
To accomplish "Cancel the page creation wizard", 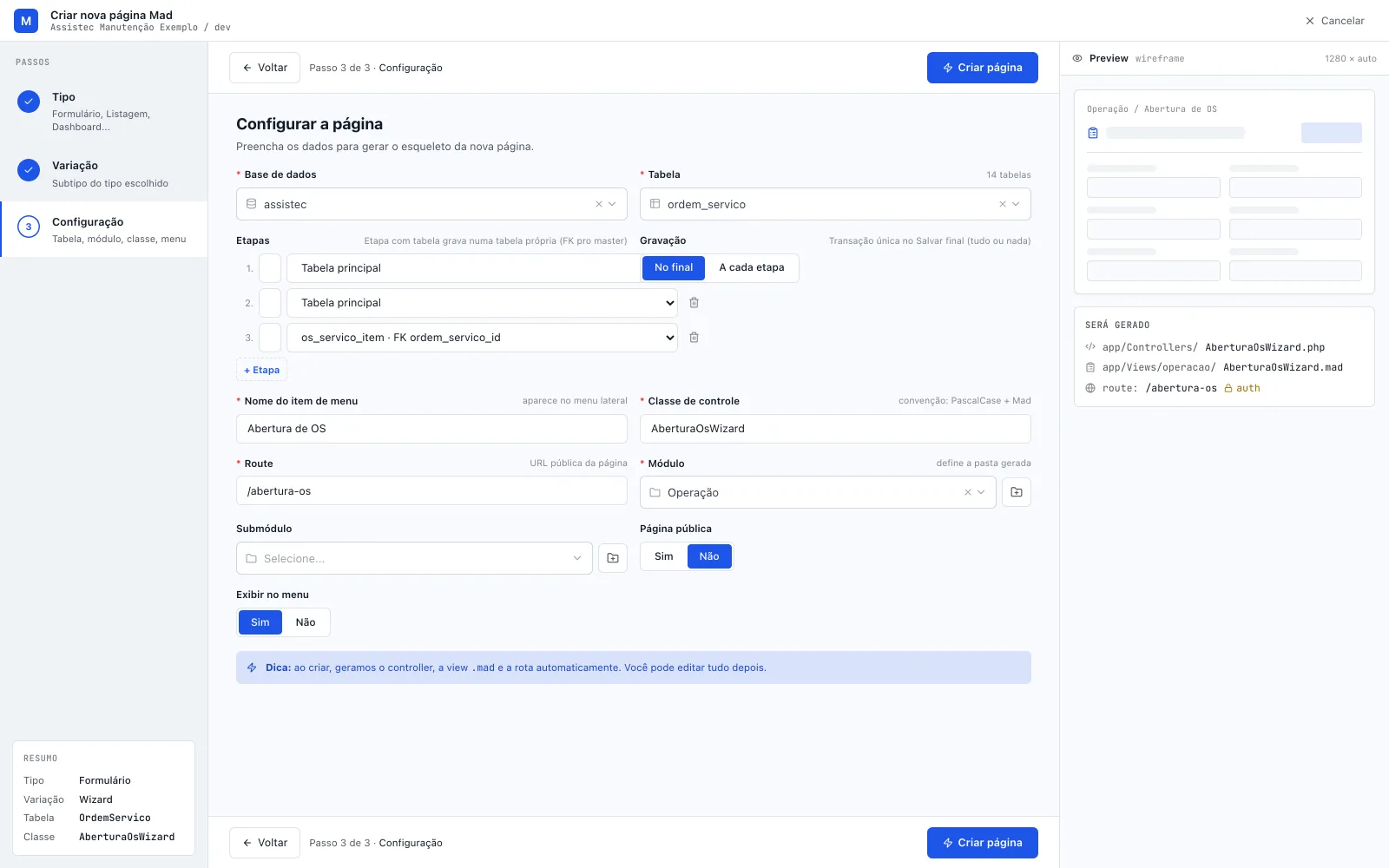I will point(1334,21).
